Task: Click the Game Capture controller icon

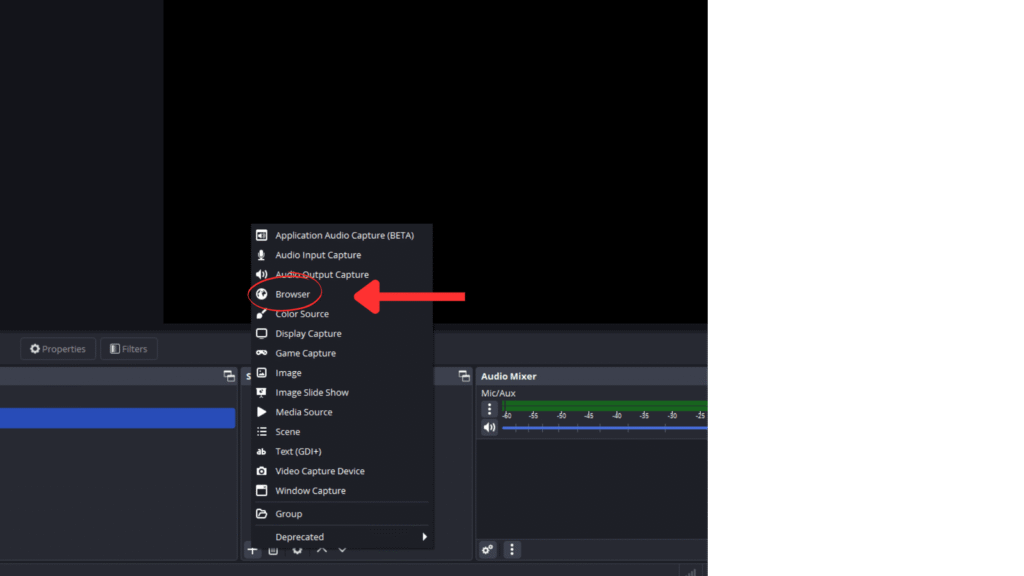Action: click(x=261, y=353)
